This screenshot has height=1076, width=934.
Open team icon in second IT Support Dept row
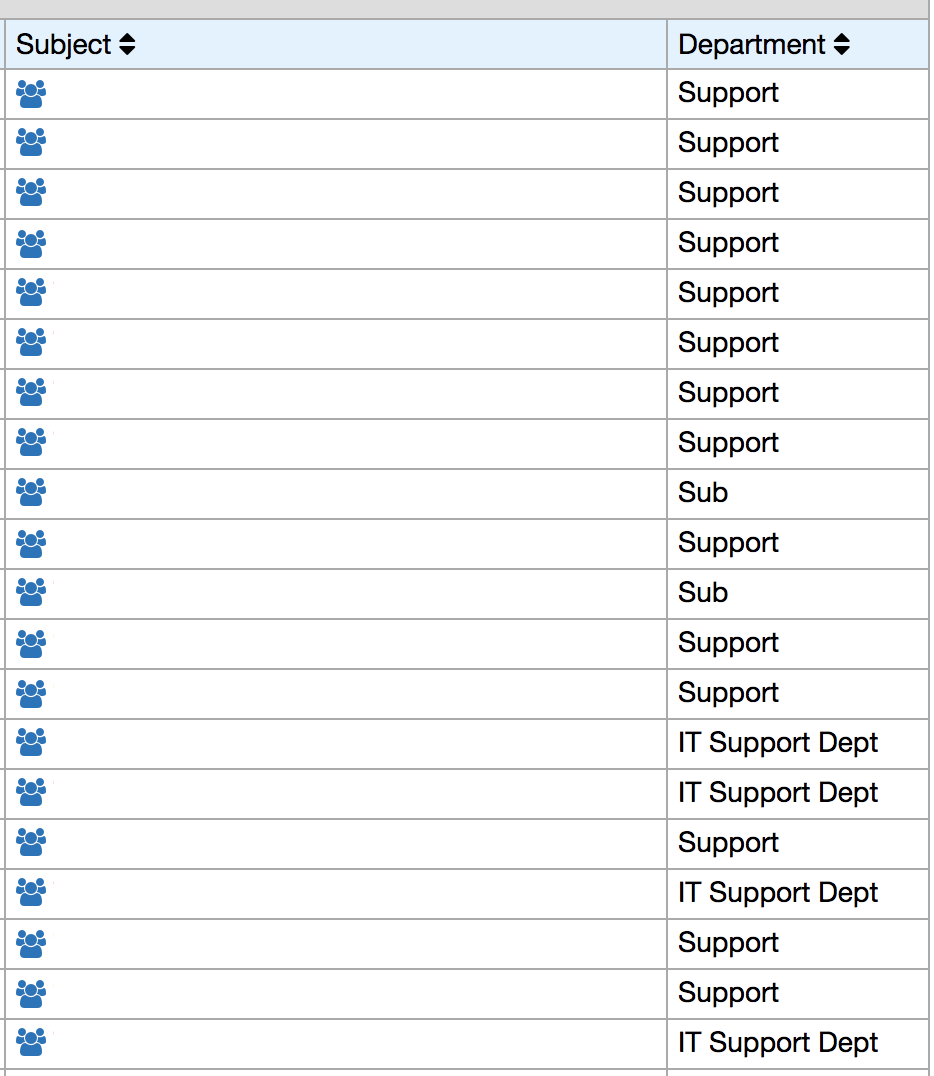[31, 793]
